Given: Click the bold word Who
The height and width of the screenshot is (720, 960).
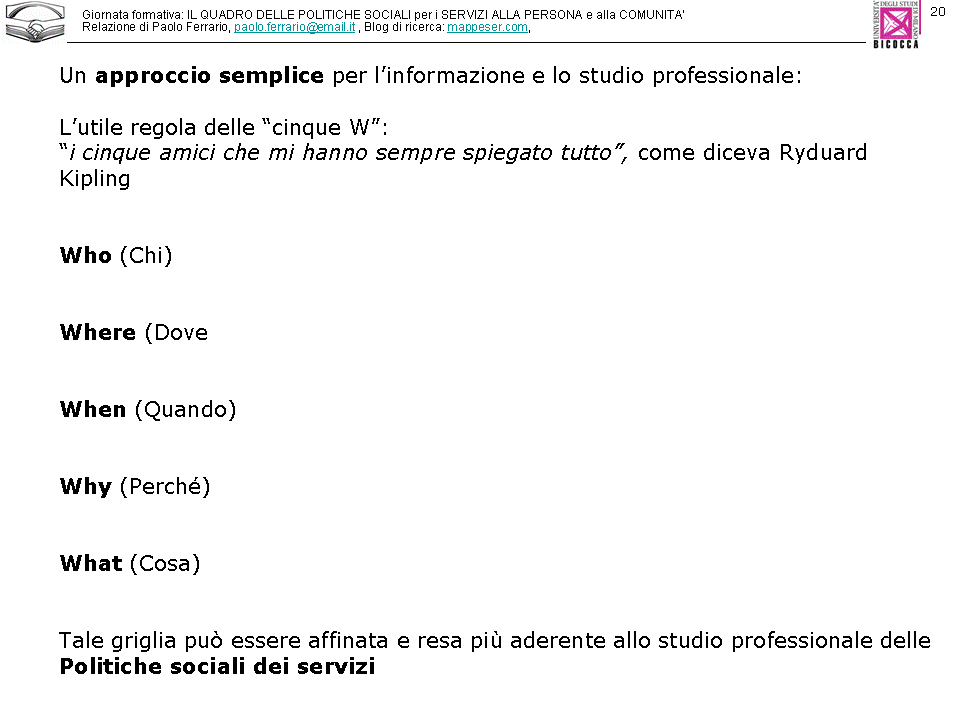Looking at the screenshot, I should pyautogui.click(x=86, y=256).
